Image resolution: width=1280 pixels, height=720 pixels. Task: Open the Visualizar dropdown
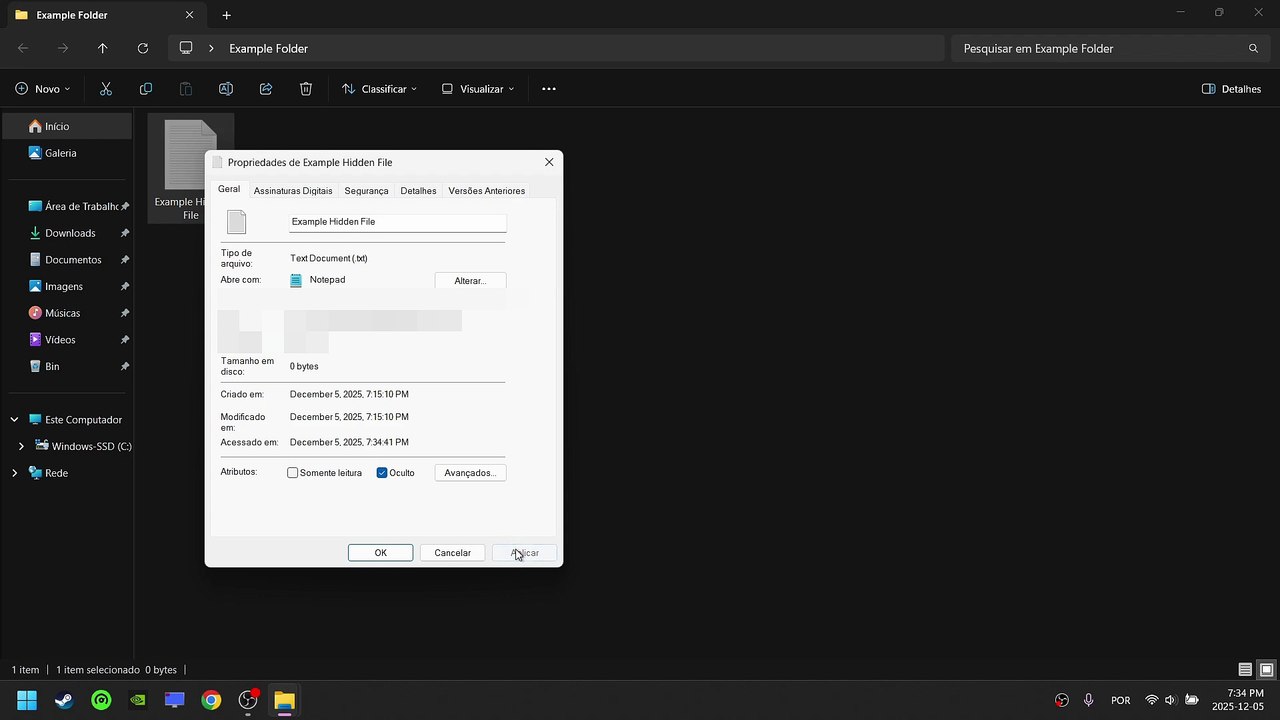478,89
